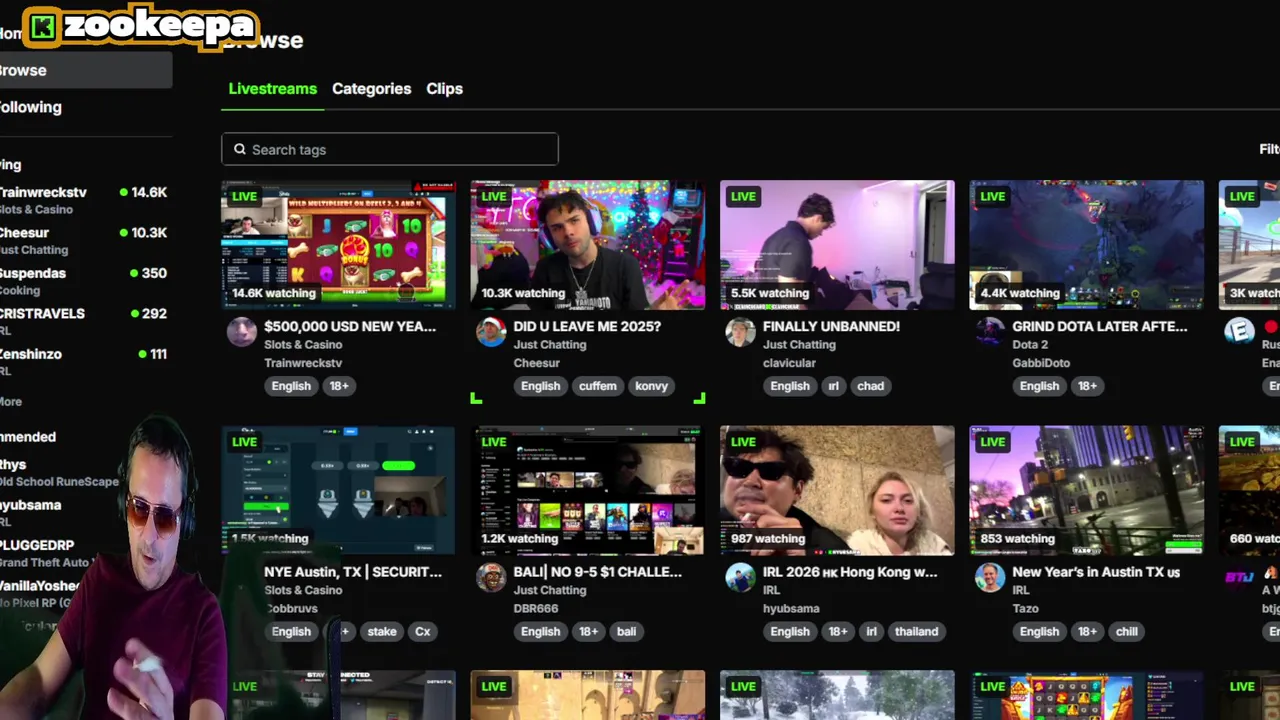Open stream title BALI| NO 9-5 $1 CHALLE...
1280x720 pixels.
click(597, 572)
